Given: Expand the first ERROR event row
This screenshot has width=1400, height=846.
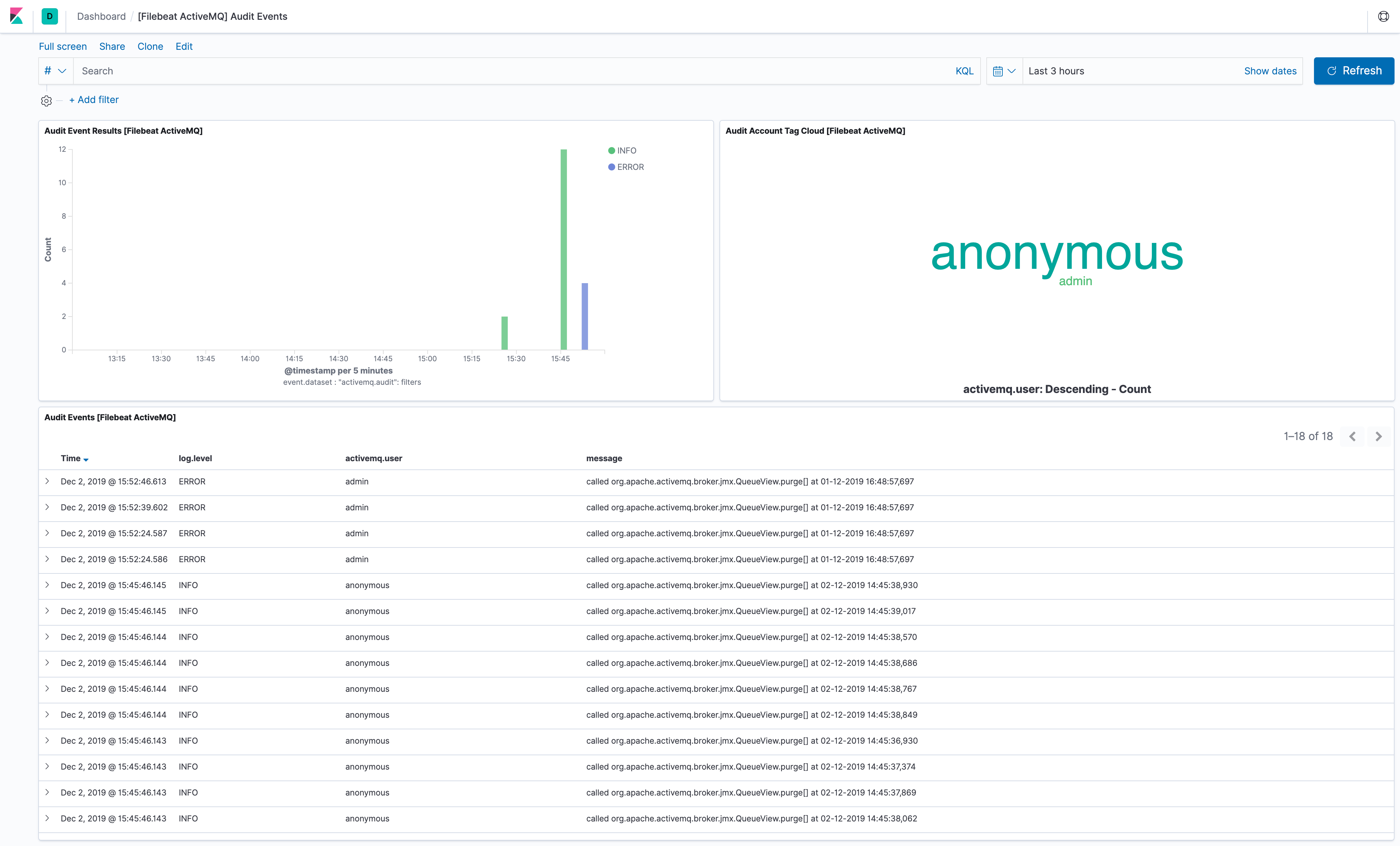Looking at the screenshot, I should coord(48,481).
